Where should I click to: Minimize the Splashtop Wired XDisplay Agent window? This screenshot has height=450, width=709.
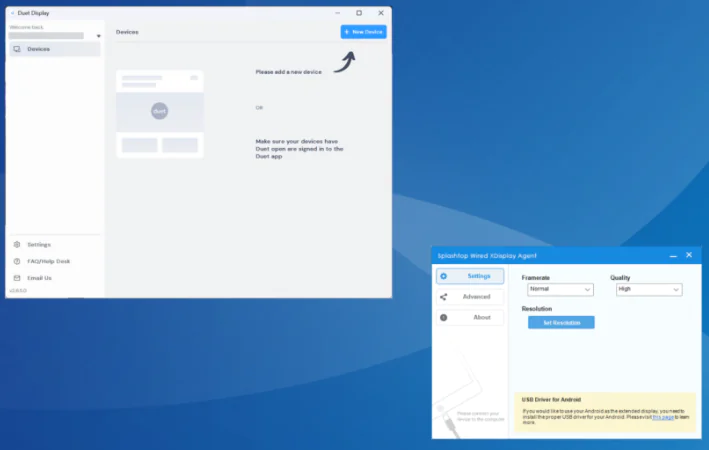coord(673,256)
